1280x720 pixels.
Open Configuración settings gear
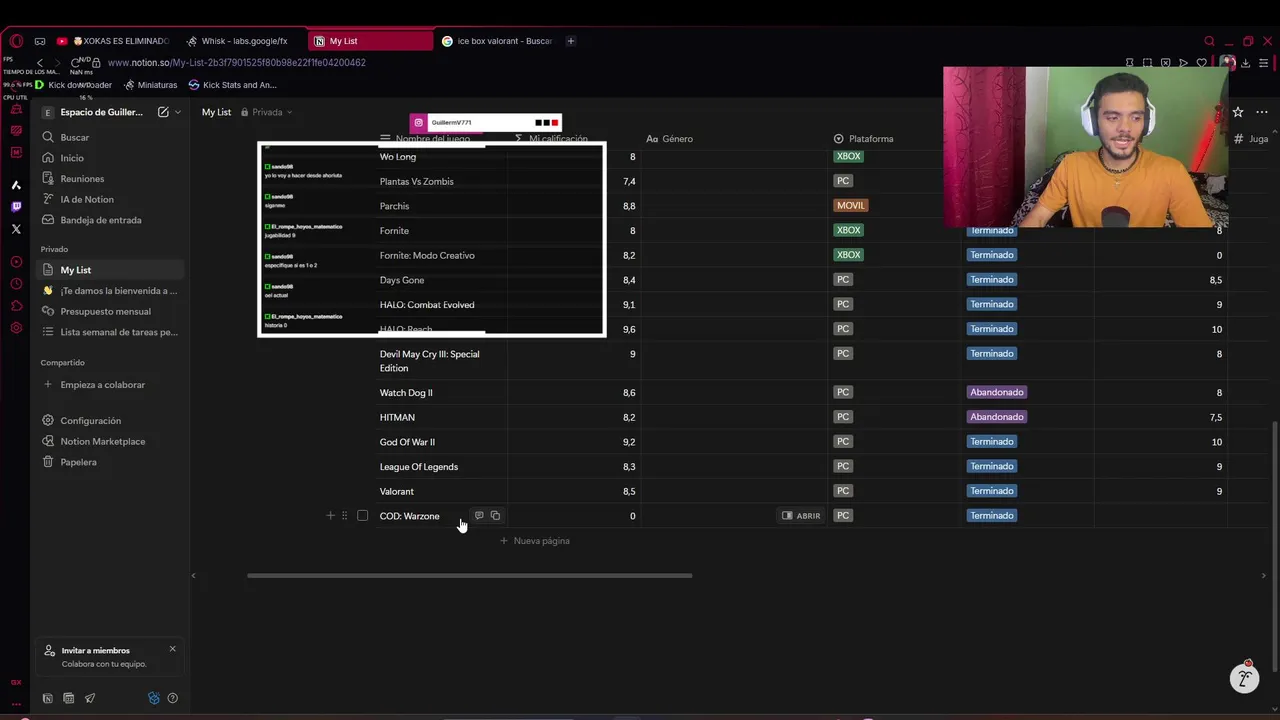(x=48, y=421)
